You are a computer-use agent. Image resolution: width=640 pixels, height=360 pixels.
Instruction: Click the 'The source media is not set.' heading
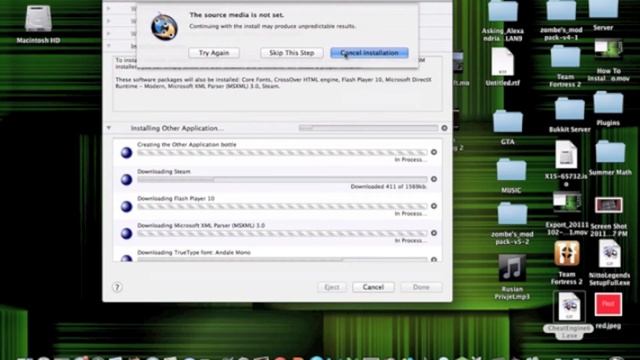[237, 15]
